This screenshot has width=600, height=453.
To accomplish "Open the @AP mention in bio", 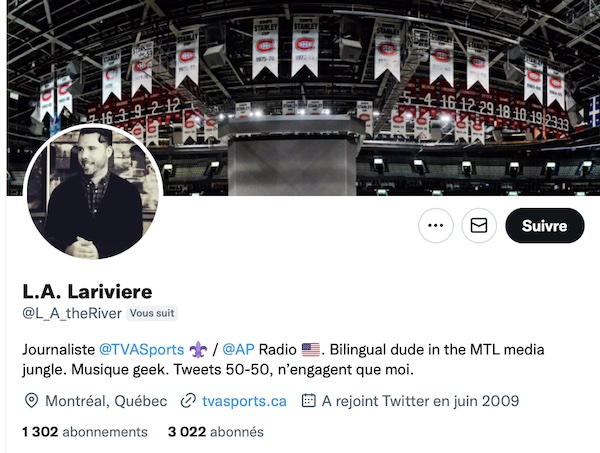I will tap(238, 350).
